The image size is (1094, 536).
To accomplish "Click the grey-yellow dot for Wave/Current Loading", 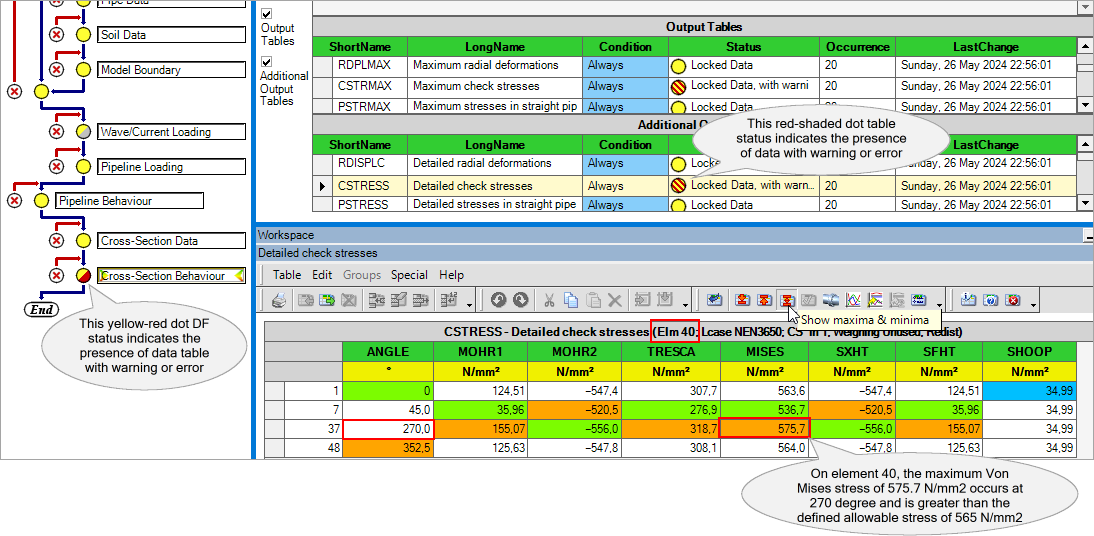I will point(84,132).
